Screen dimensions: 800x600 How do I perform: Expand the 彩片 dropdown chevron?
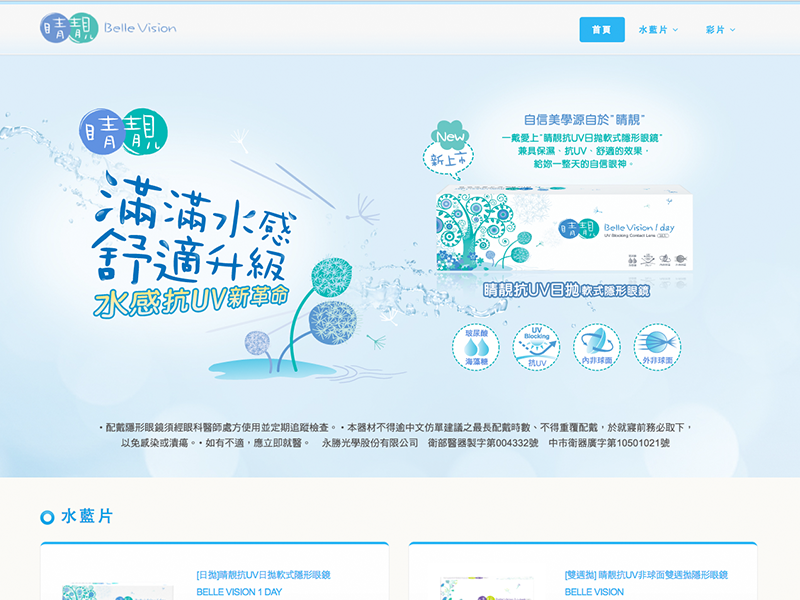pos(733,30)
